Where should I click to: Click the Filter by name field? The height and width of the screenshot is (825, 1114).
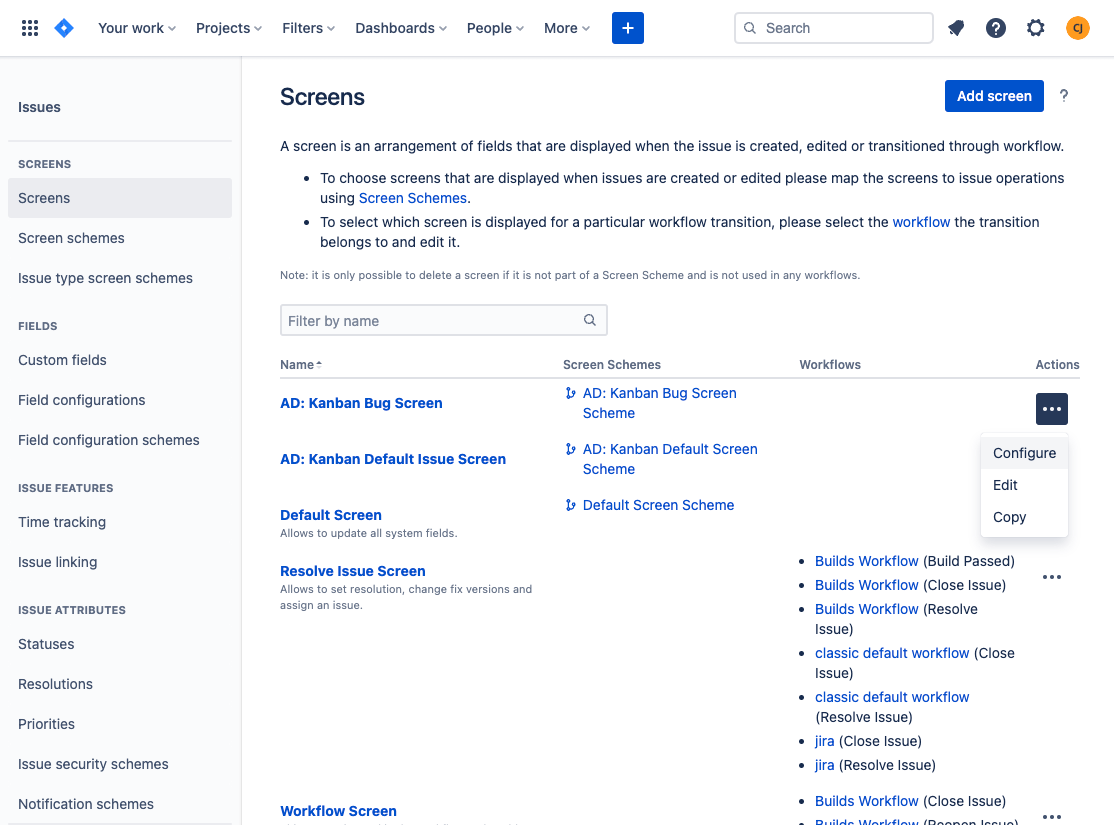point(443,320)
